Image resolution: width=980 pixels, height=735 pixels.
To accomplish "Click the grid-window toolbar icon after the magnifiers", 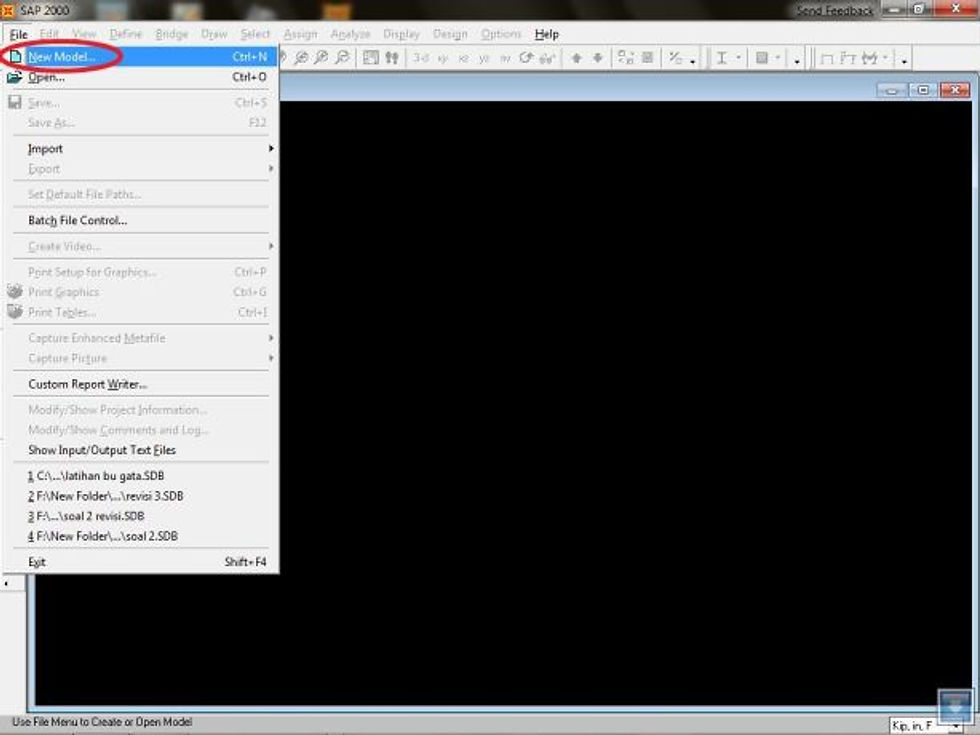I will (371, 58).
